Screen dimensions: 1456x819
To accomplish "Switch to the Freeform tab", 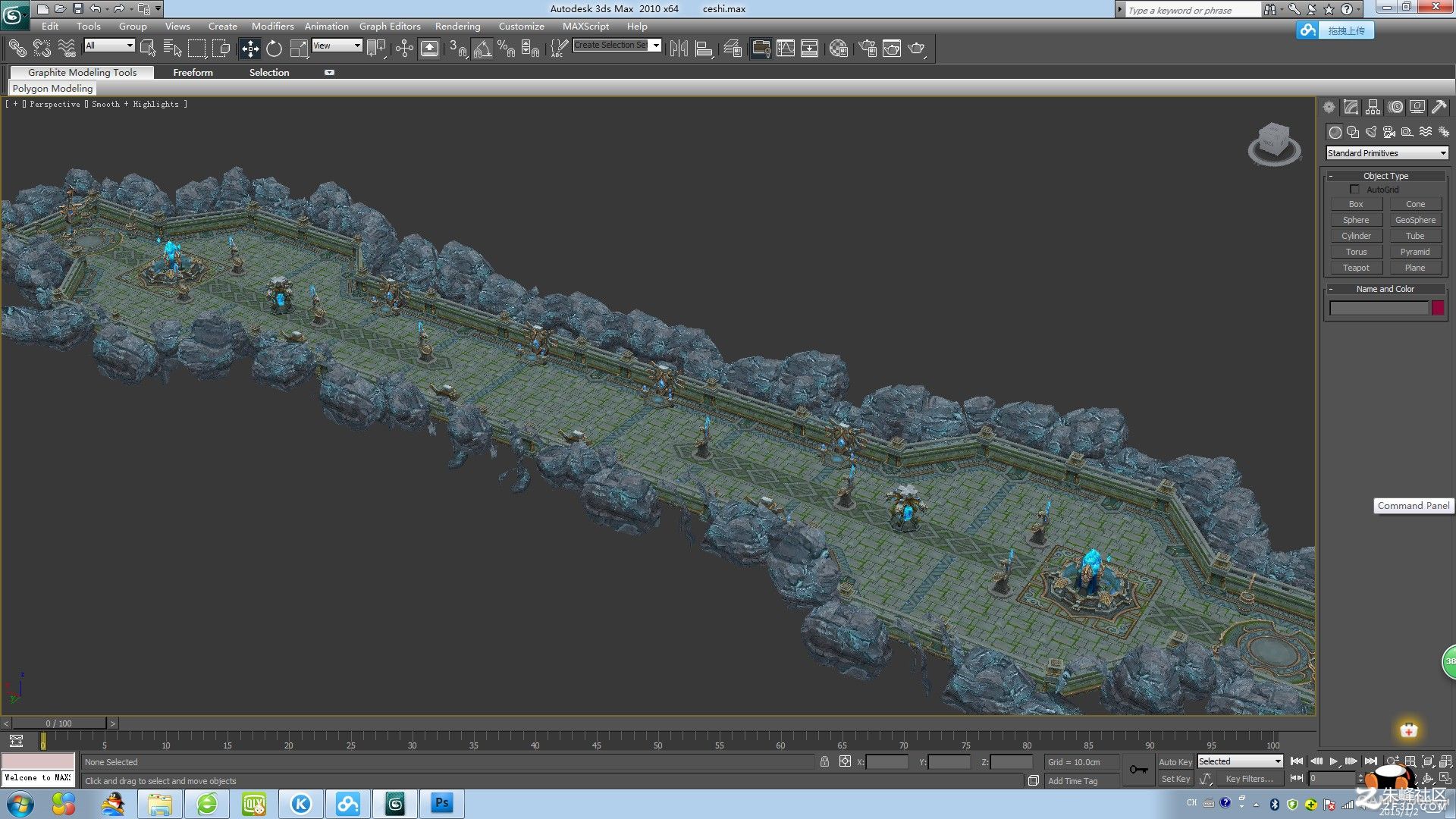I will [x=193, y=73].
